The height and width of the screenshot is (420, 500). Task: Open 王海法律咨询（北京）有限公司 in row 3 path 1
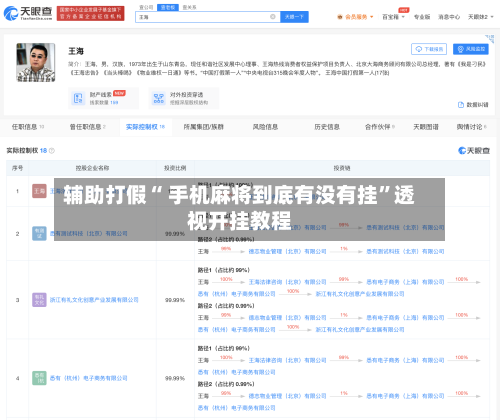pos(287,282)
